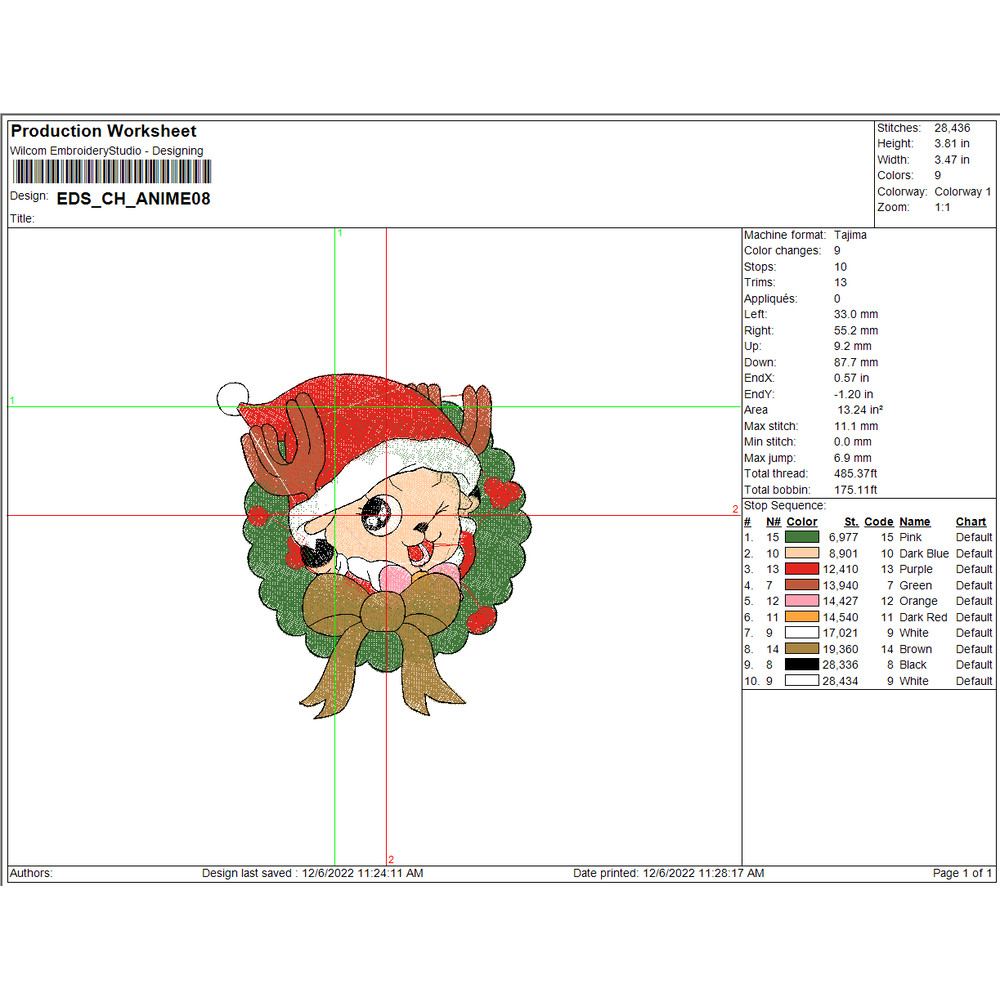The height and width of the screenshot is (1000, 1000).
Task: Click the green color swatch in stop 1
Action: pos(802,537)
